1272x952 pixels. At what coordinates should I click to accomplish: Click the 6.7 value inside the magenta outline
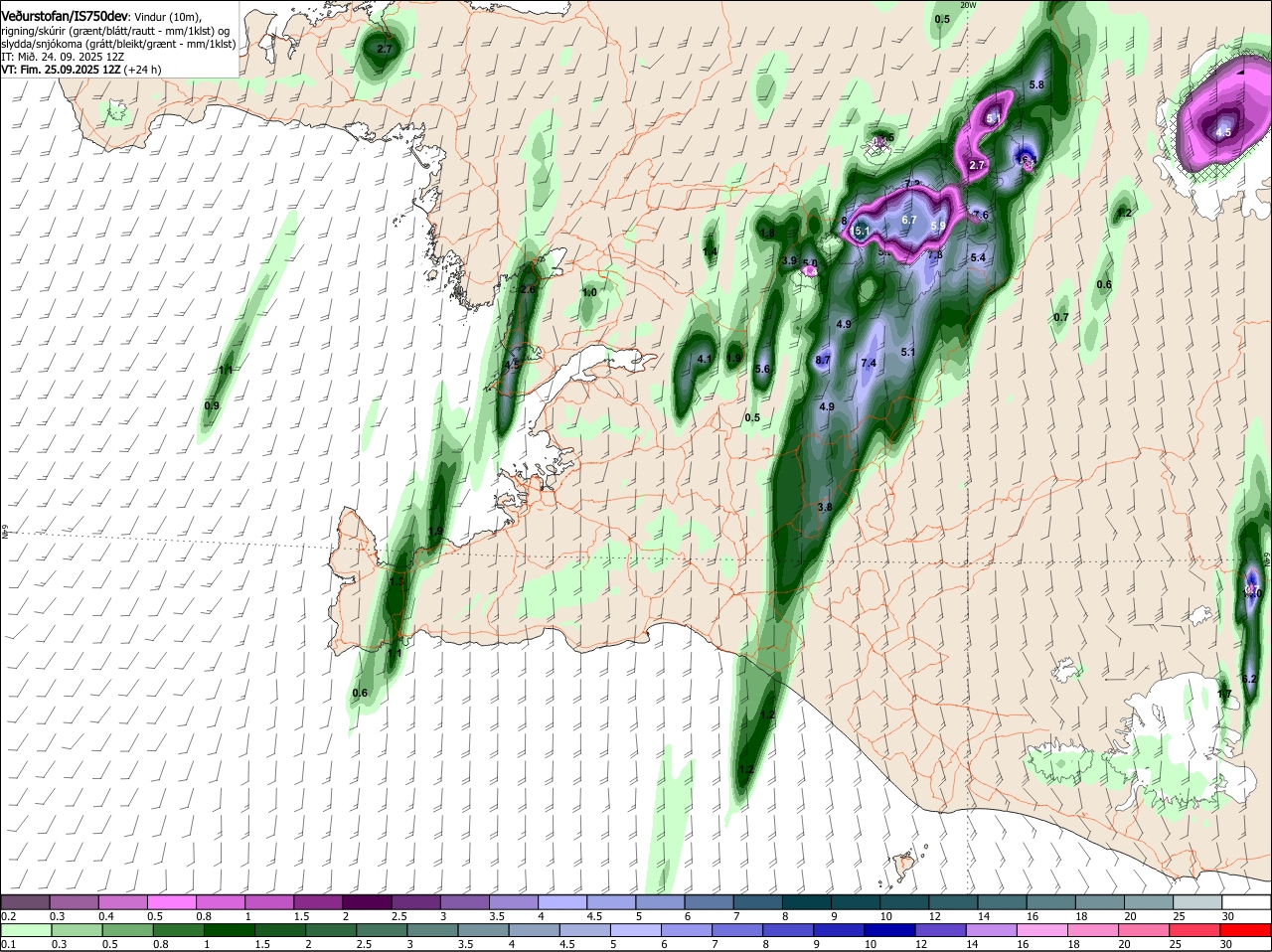click(x=909, y=220)
